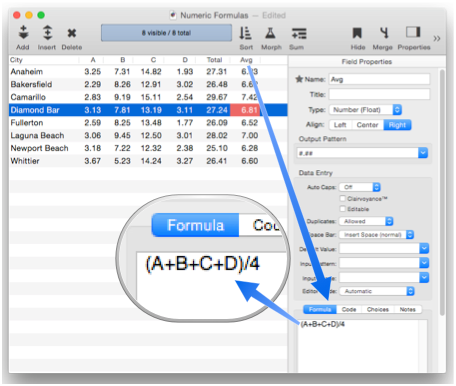
Task: Click the empty Title input field
Action: (379, 94)
